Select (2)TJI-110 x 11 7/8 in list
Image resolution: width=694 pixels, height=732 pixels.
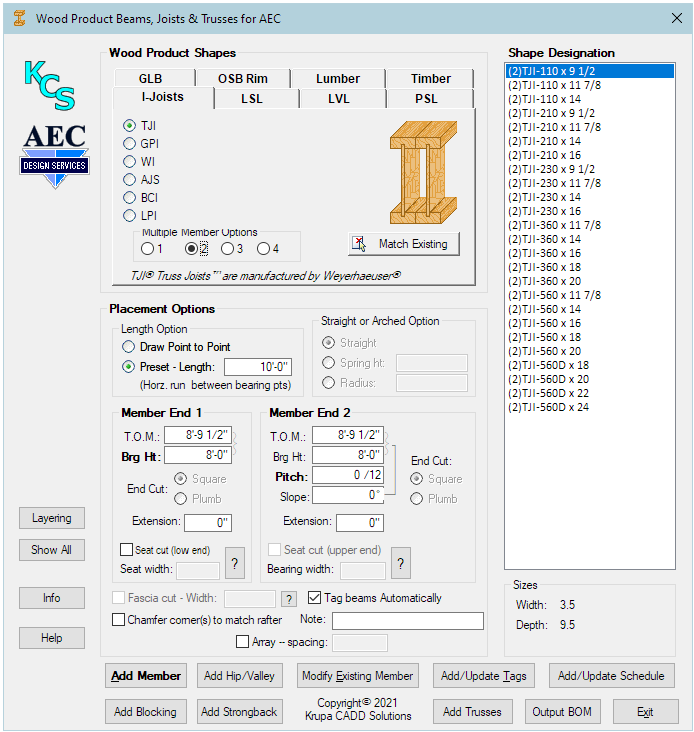click(590, 85)
